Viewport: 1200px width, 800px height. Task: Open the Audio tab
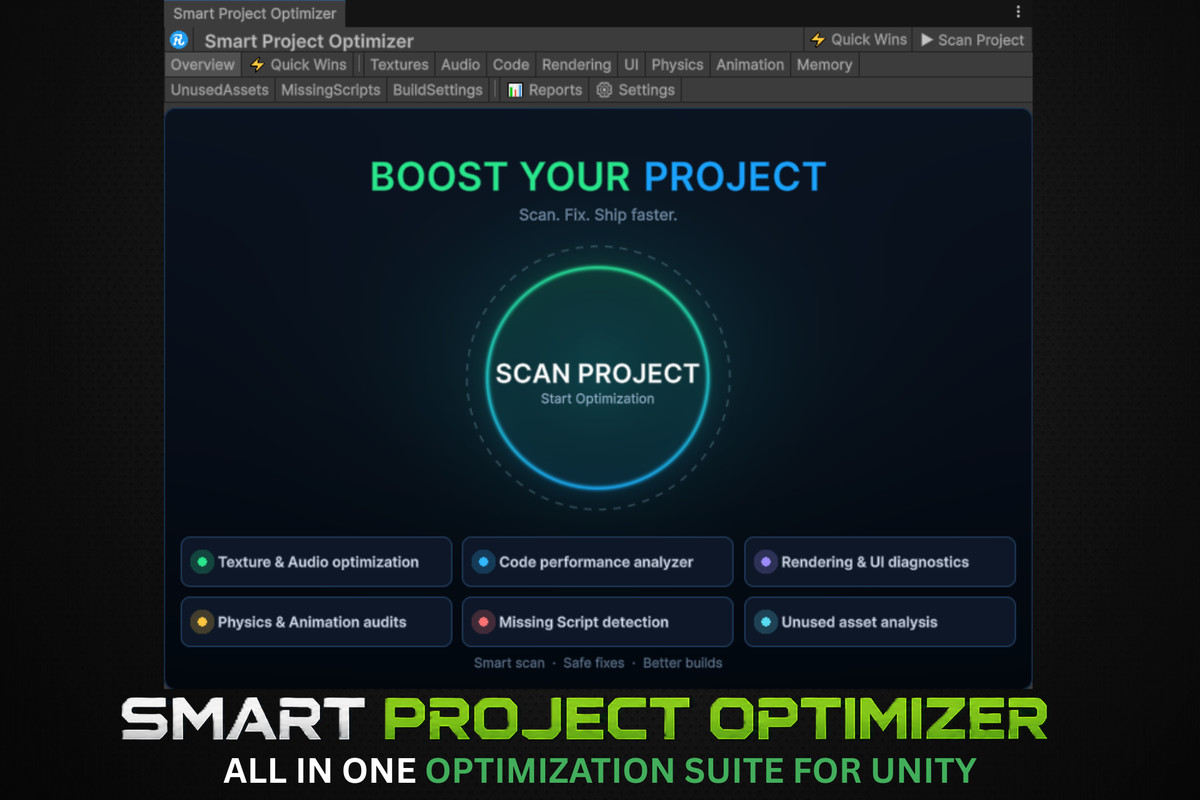click(461, 65)
